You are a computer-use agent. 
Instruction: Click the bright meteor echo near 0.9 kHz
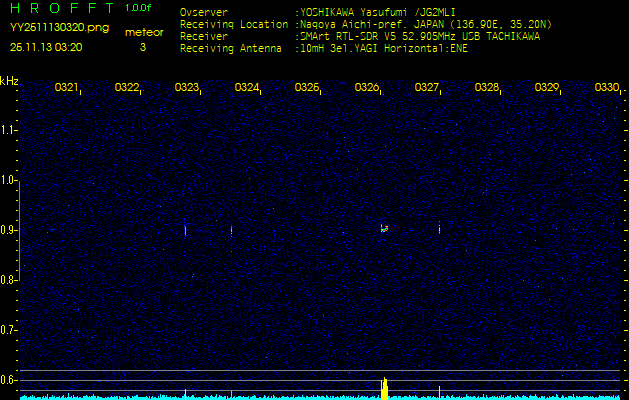pos(384,228)
